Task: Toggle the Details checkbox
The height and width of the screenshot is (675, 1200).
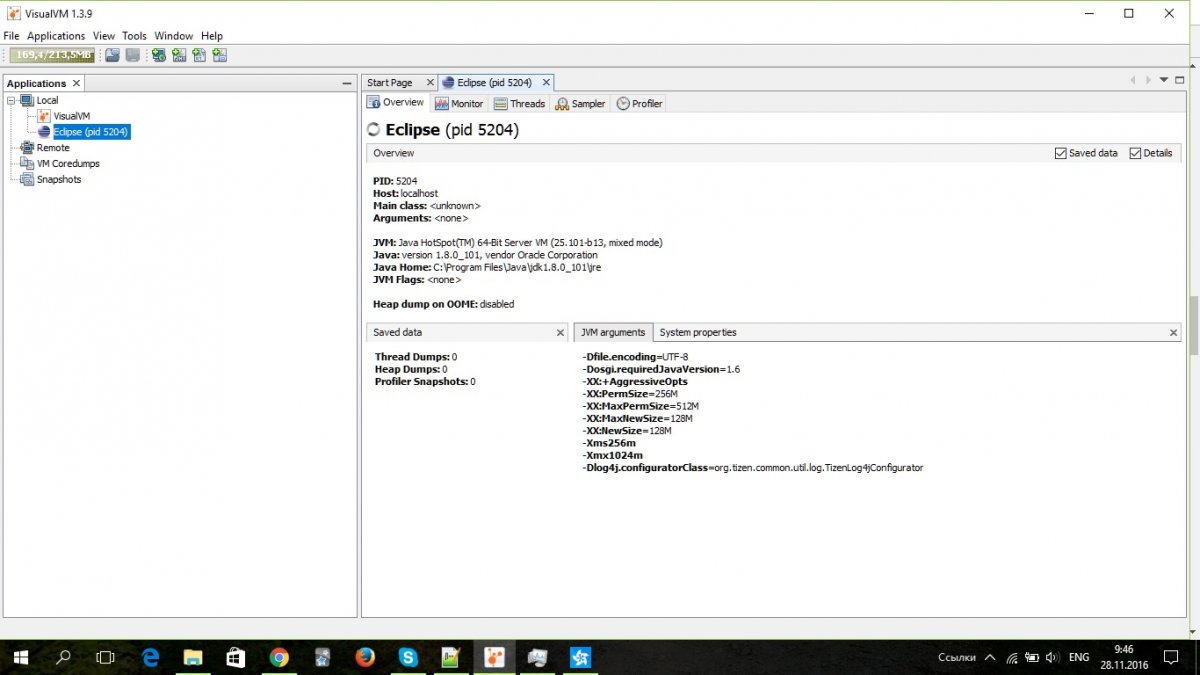Action: click(x=1135, y=153)
